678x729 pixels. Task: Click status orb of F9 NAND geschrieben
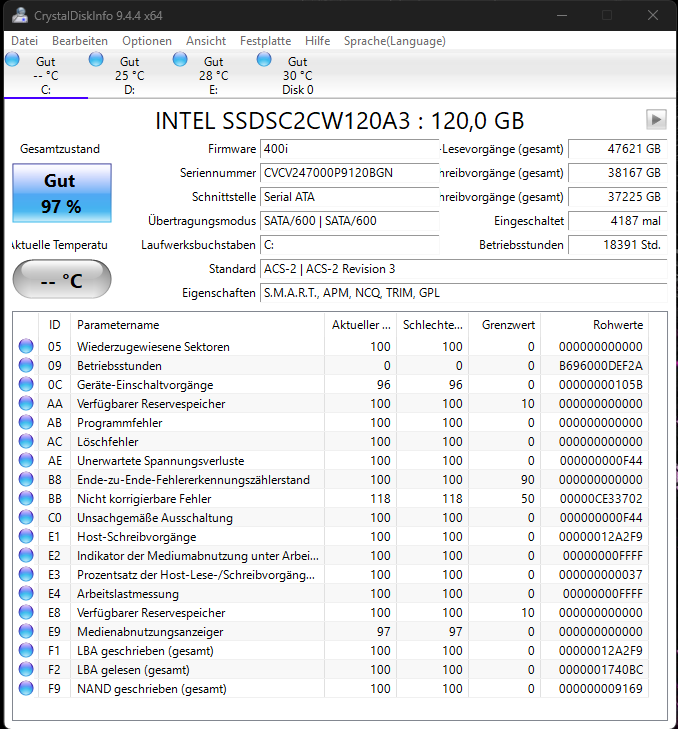(26, 689)
